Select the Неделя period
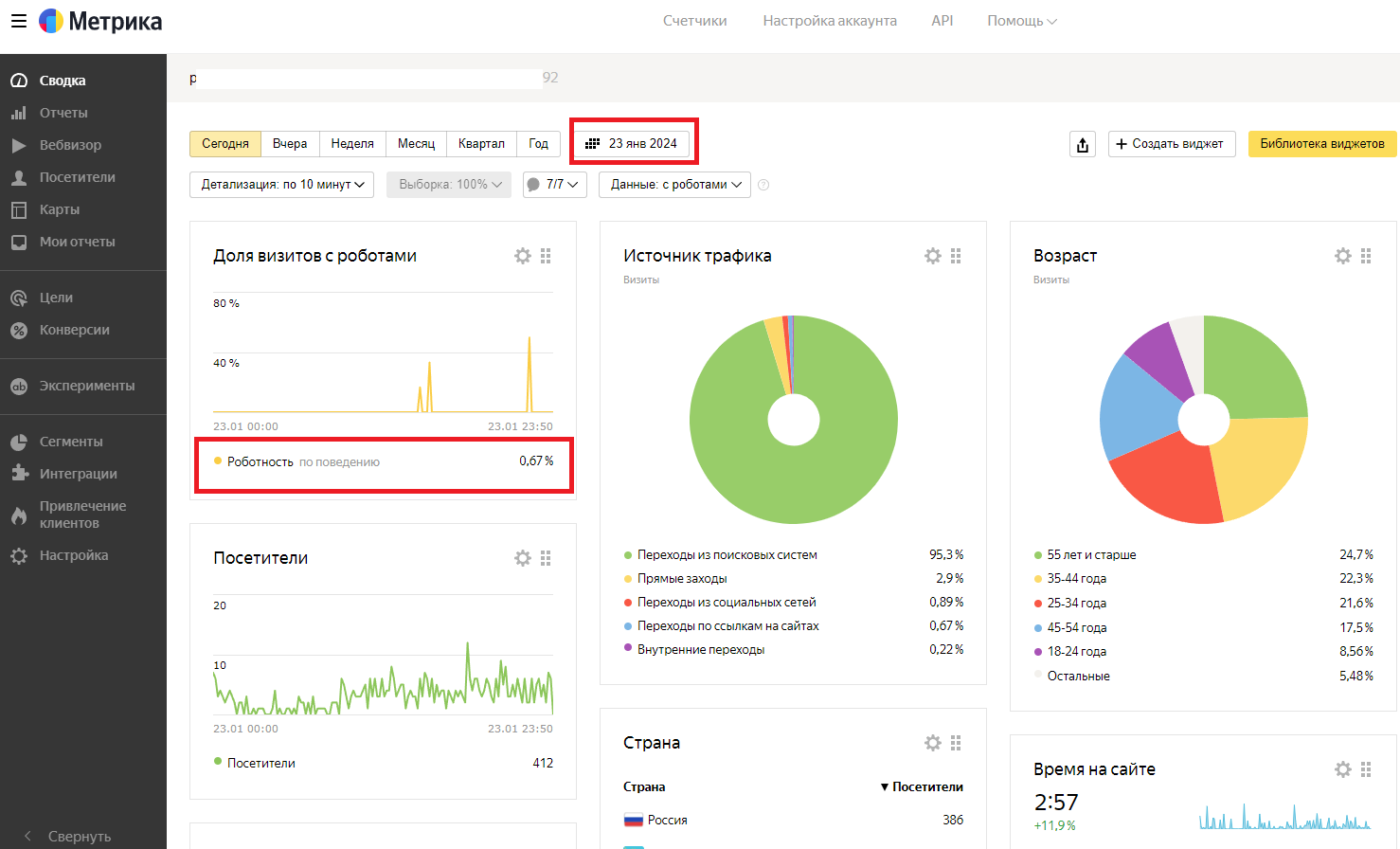 click(x=352, y=144)
